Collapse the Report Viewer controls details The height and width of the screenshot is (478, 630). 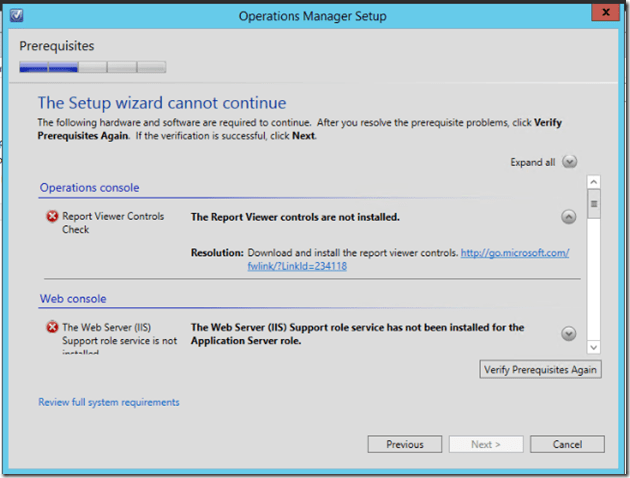tap(568, 216)
